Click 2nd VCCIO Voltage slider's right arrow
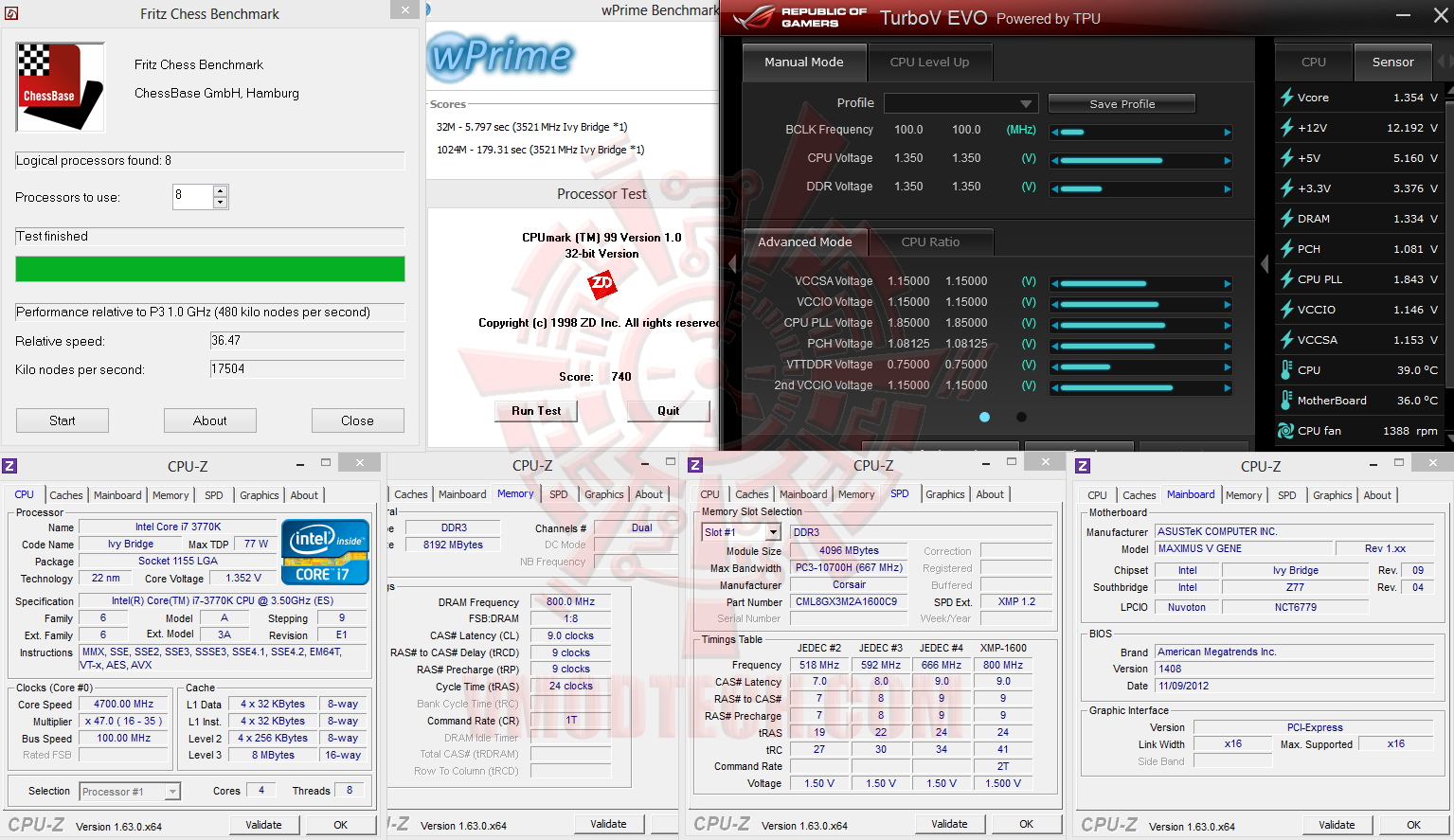 click(x=1228, y=388)
